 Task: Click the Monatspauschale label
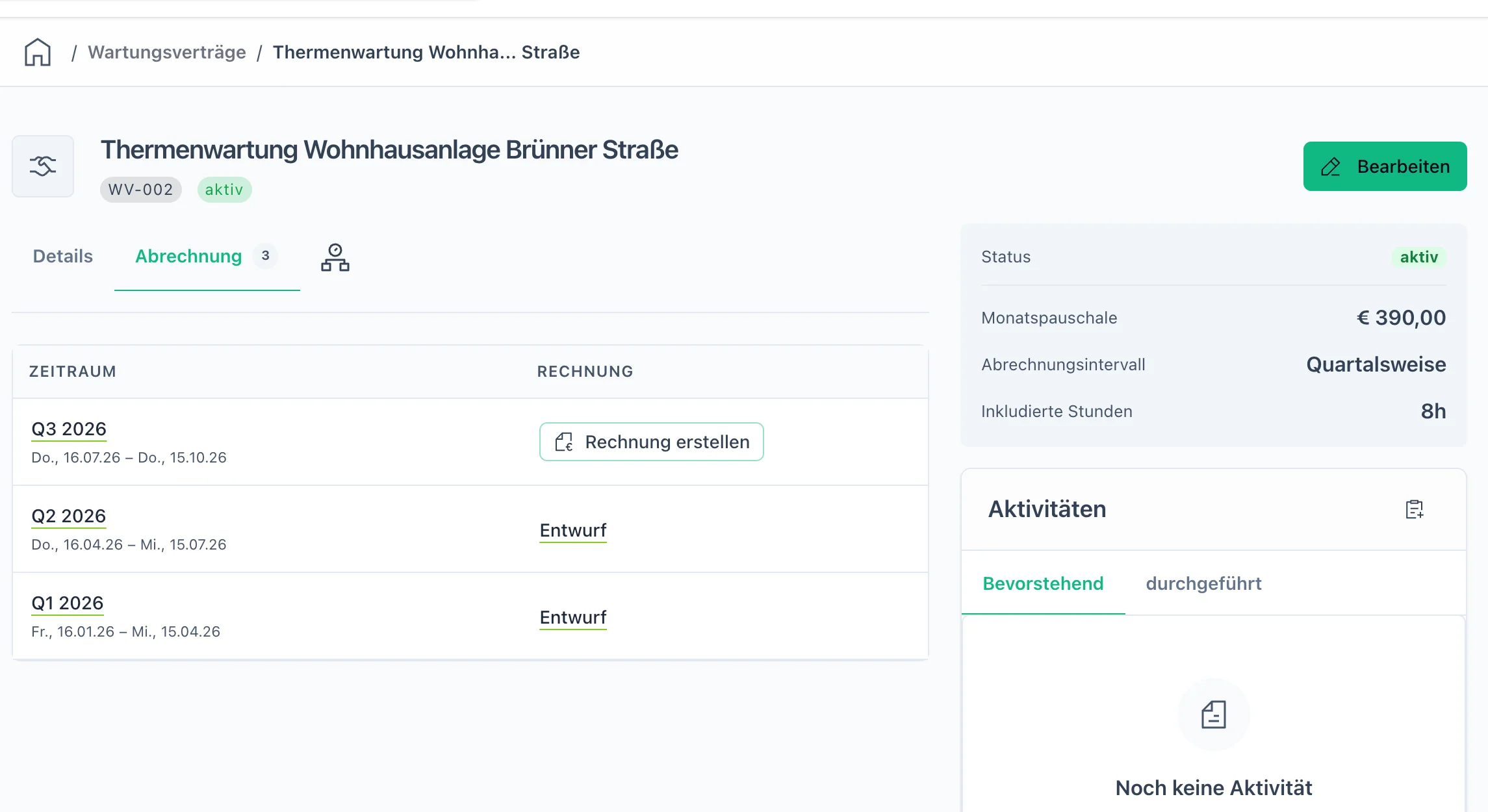click(x=1049, y=318)
